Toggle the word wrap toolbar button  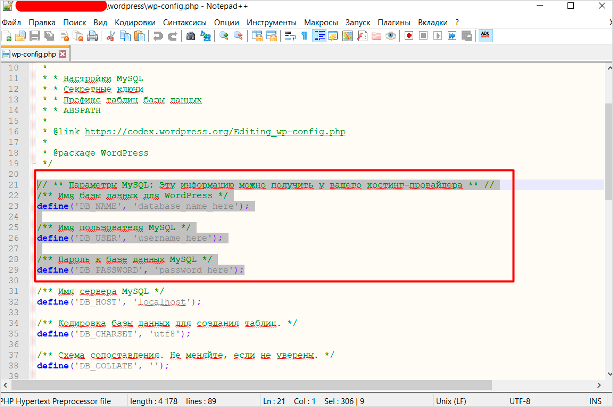pos(288,35)
